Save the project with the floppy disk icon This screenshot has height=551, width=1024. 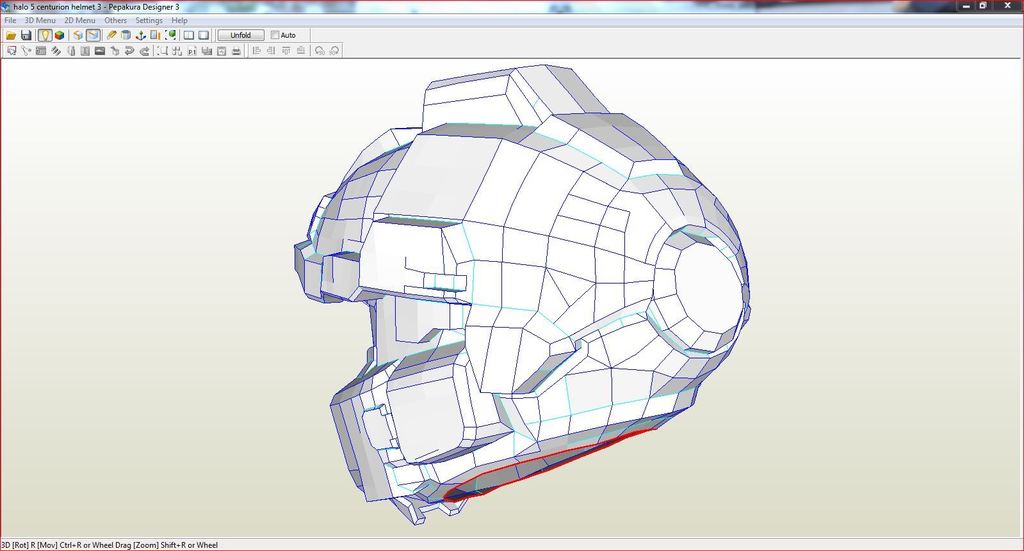point(26,35)
